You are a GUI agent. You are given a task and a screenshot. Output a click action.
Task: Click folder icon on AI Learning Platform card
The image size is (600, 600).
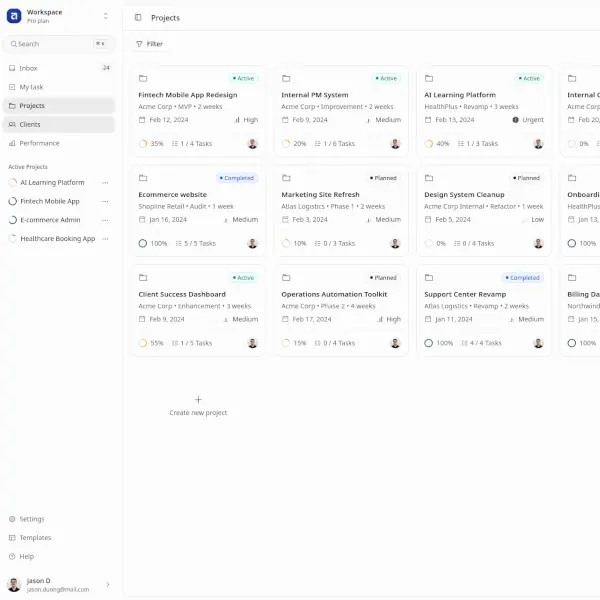coord(429,78)
